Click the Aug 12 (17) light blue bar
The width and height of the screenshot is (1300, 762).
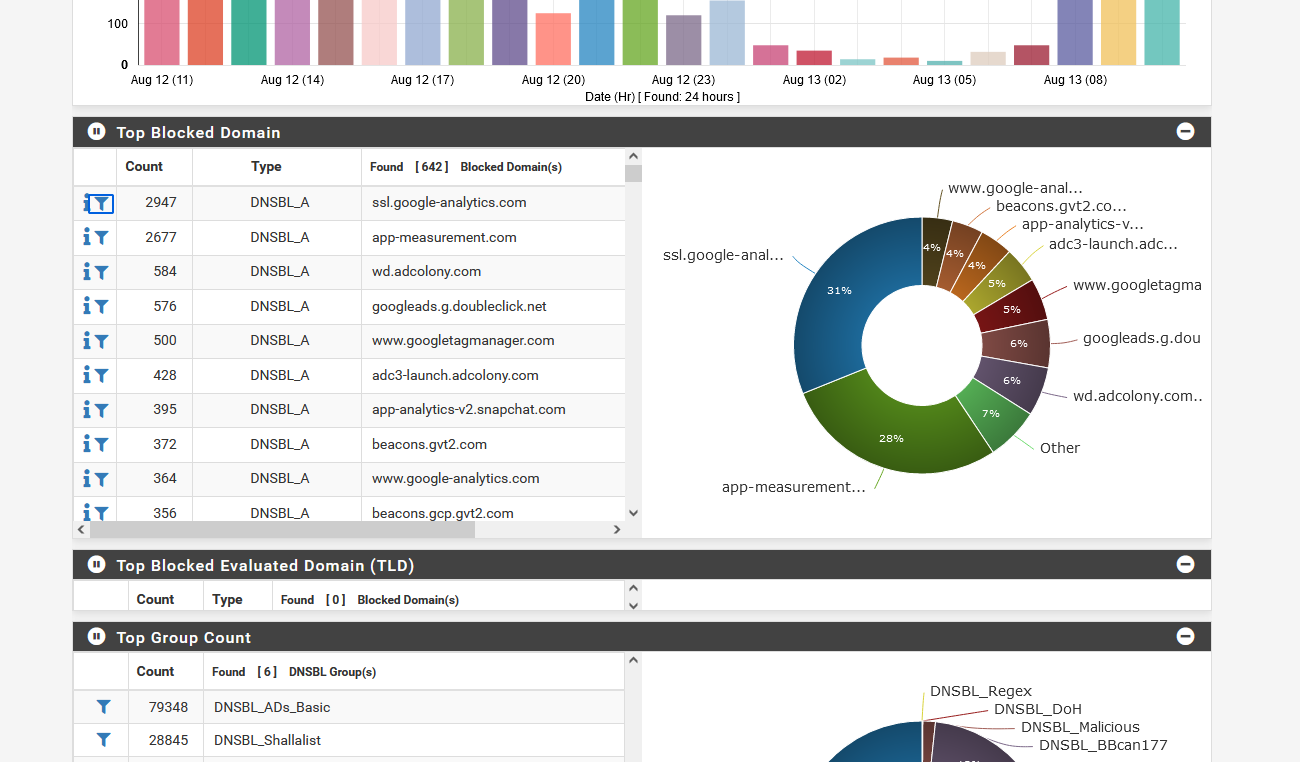[x=422, y=32]
